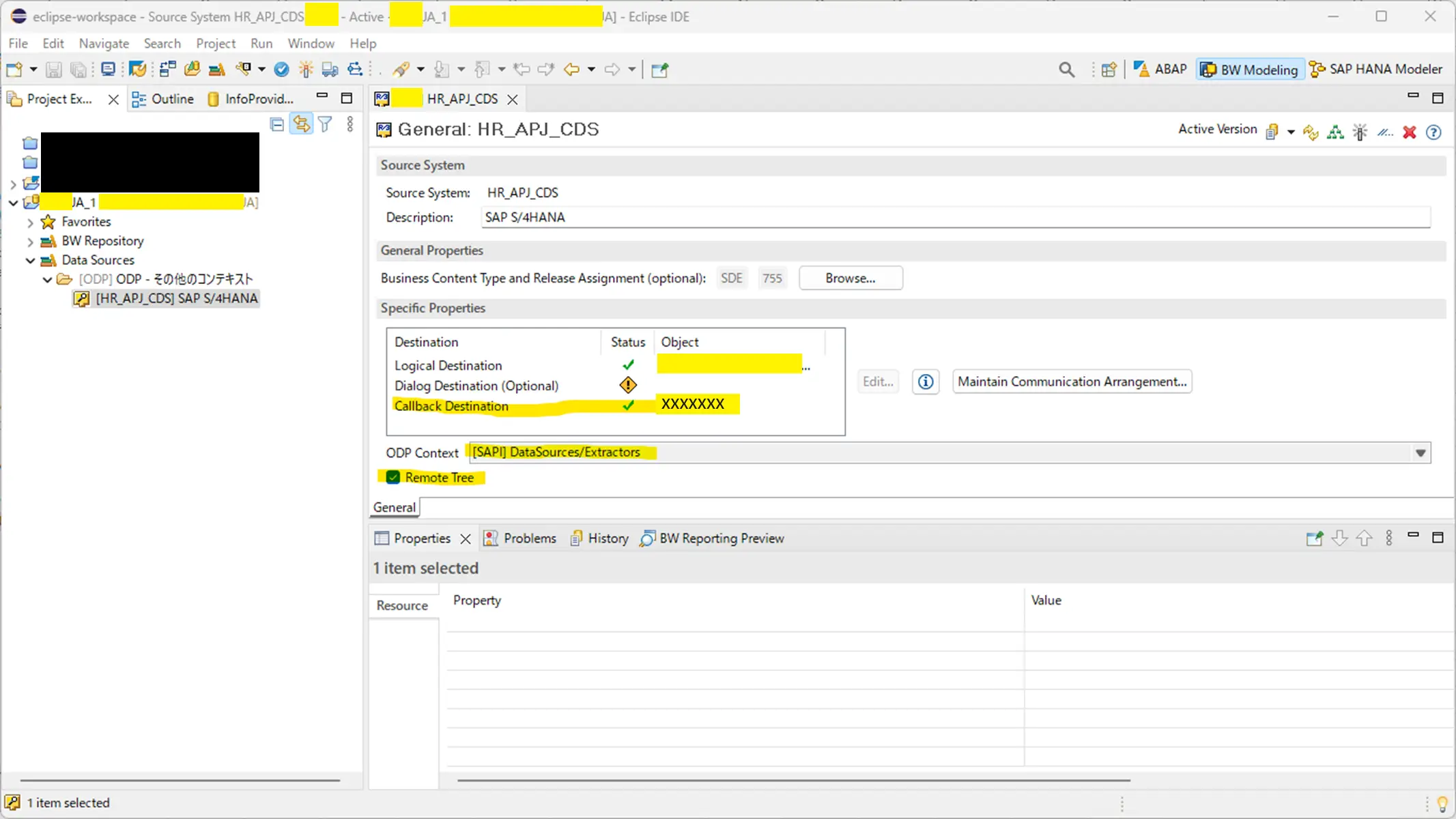Image resolution: width=1456 pixels, height=819 pixels.
Task: Open the Project menu
Action: click(x=216, y=43)
